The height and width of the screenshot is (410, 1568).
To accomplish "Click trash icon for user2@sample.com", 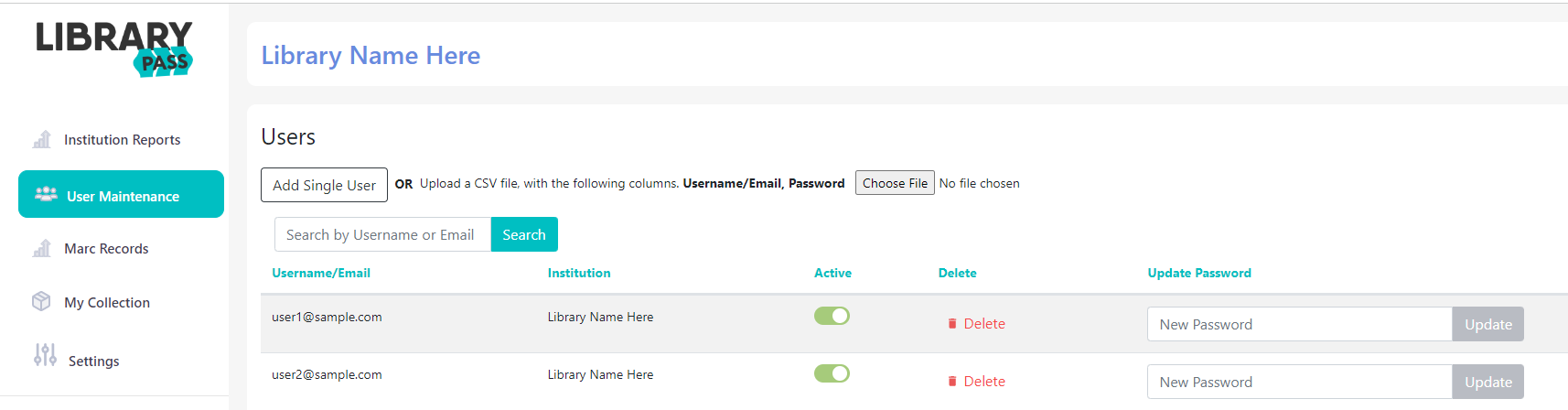I will [x=952, y=382].
